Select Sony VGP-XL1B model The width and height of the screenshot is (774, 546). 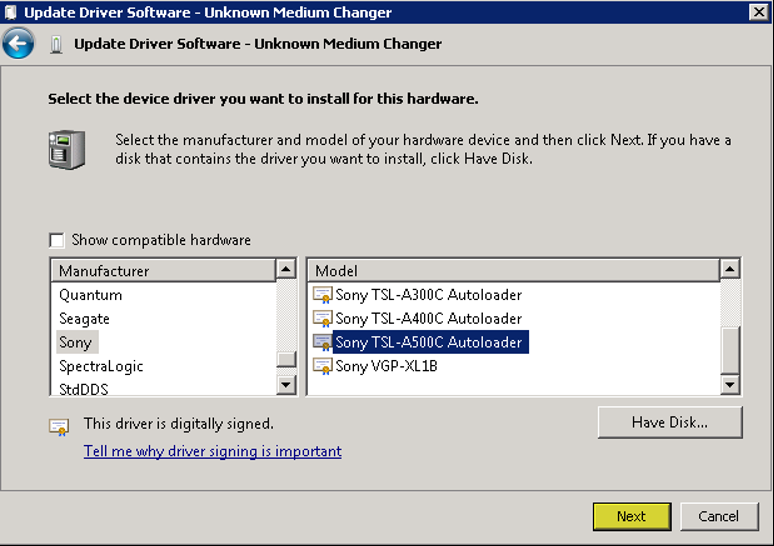click(x=387, y=366)
